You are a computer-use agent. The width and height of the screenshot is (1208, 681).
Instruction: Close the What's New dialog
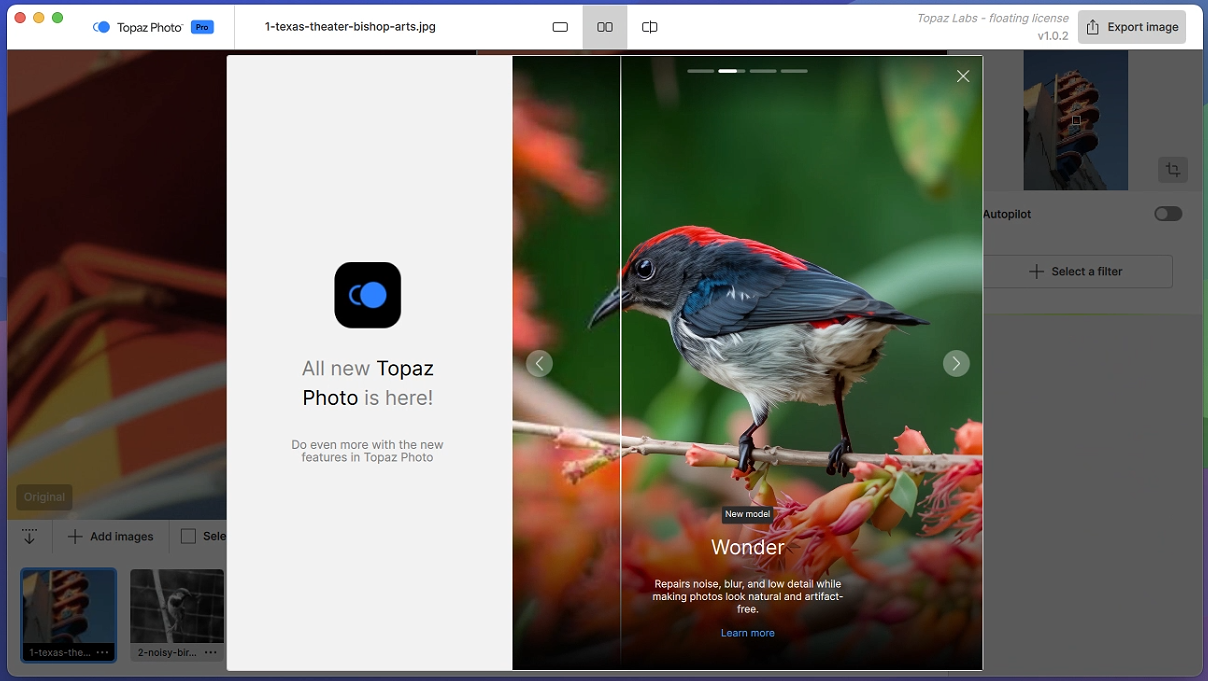point(962,76)
